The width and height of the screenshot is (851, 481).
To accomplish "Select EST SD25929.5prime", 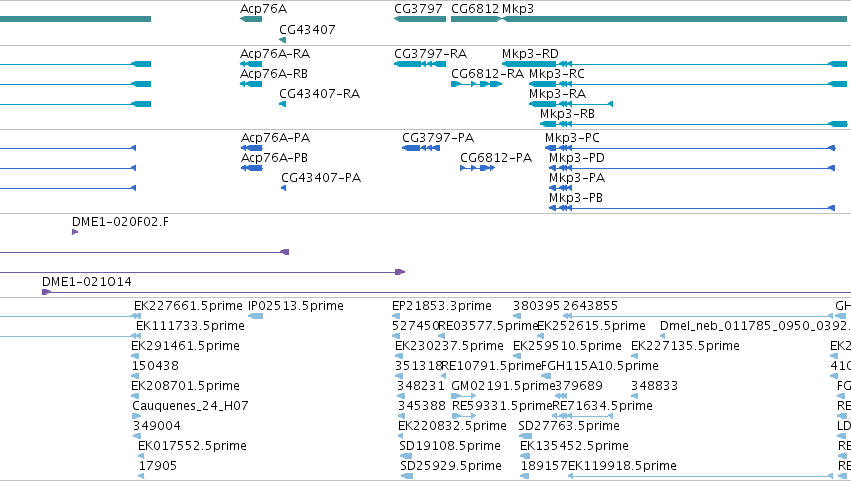I will (407, 476).
